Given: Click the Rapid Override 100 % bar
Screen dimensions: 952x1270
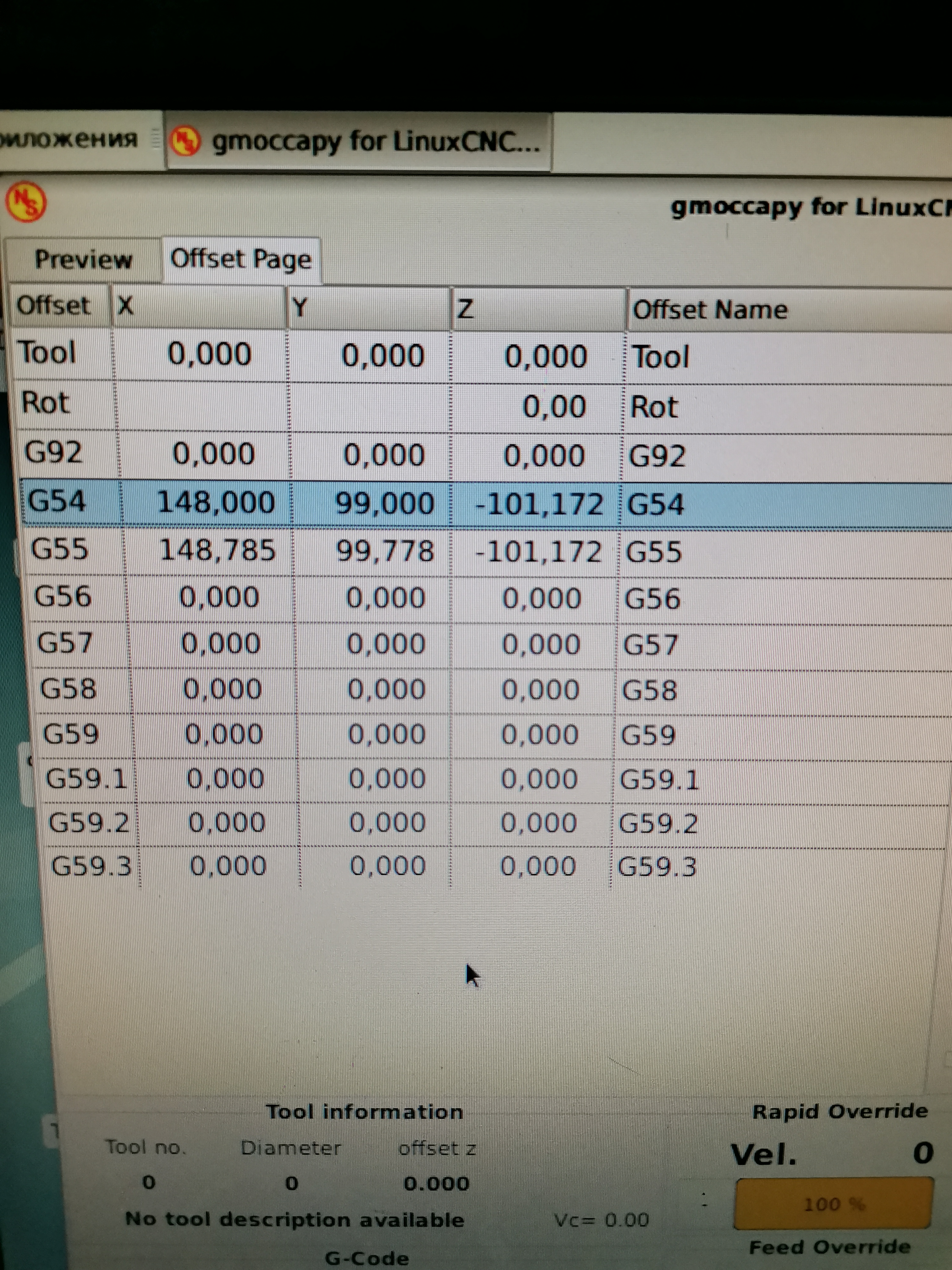Looking at the screenshot, I should 834,1203.
